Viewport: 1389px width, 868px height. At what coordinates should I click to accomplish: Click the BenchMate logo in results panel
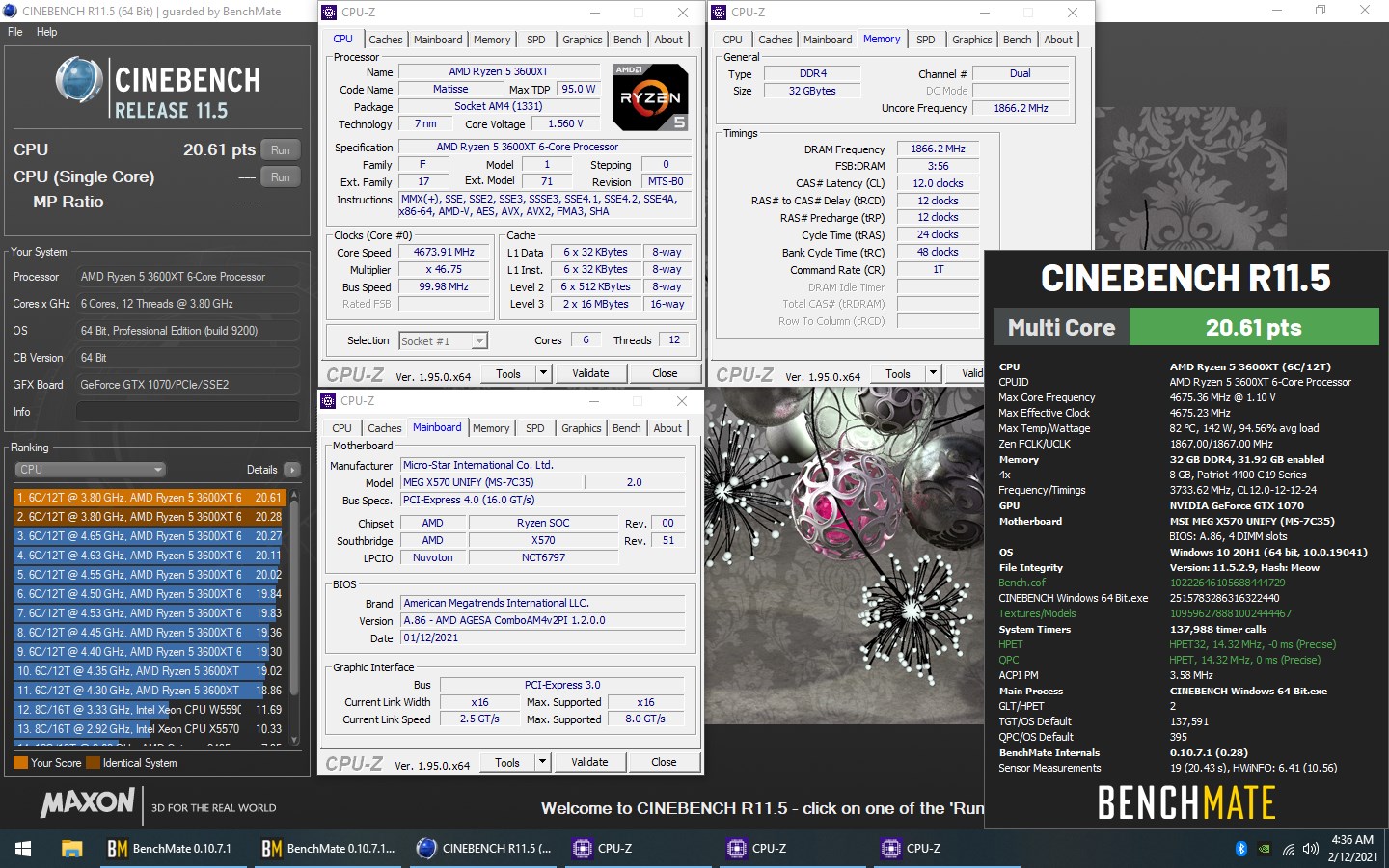(1186, 802)
